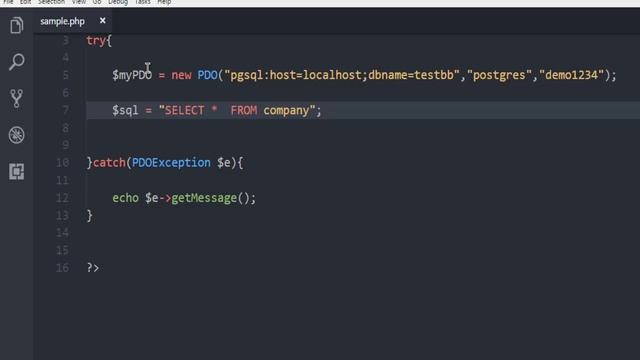This screenshot has width=640, height=360.
Task: Click line number 10 in gutter
Action: pyautogui.click(x=62, y=163)
